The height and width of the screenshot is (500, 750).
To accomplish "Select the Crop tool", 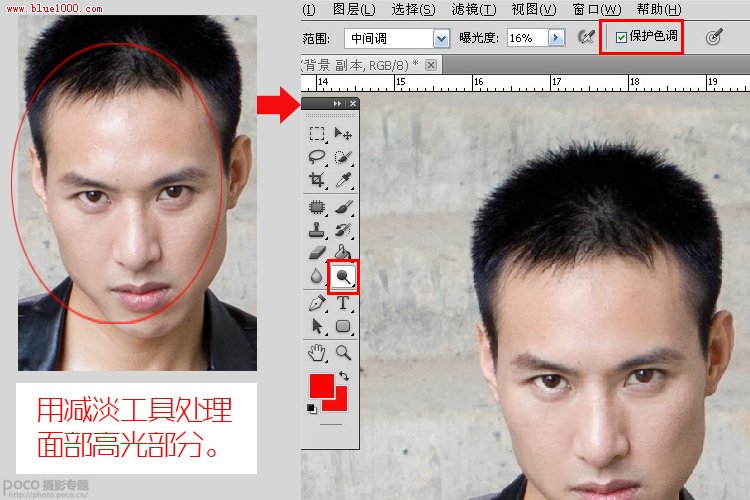I will (x=317, y=179).
